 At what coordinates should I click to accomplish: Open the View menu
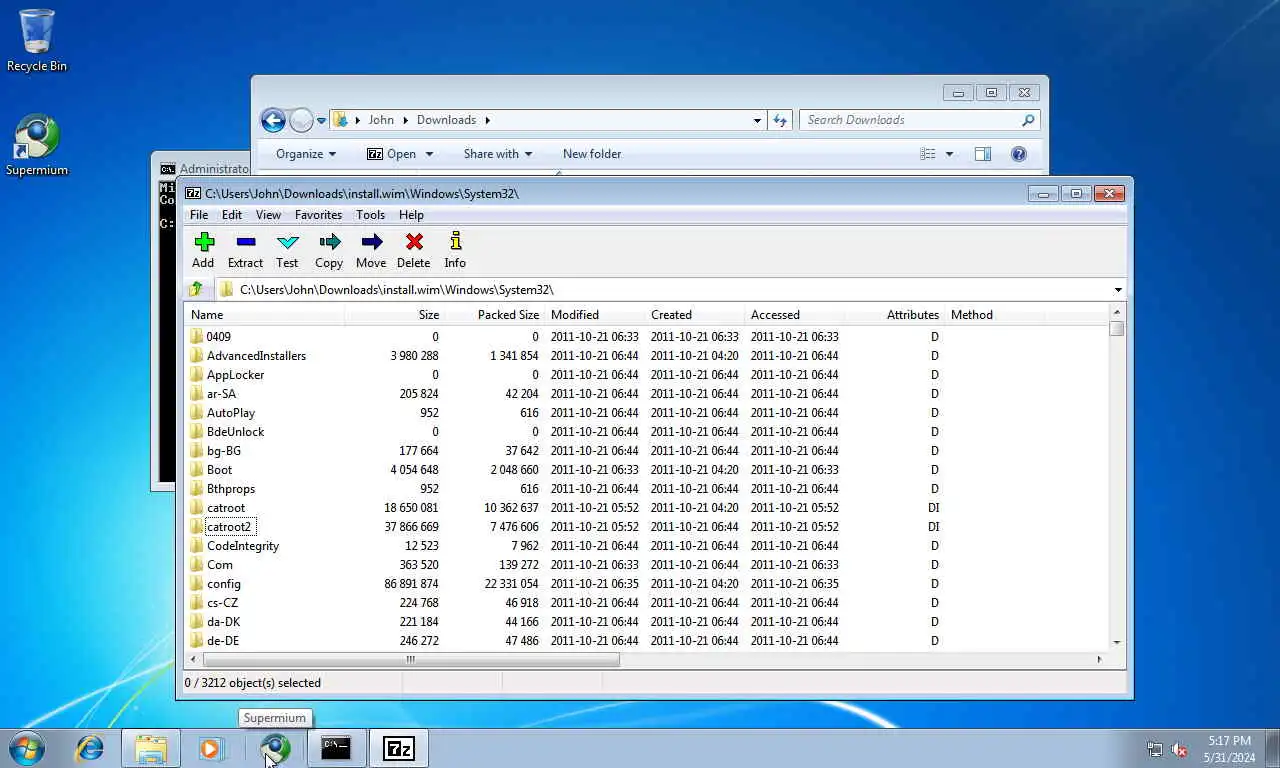[268, 215]
